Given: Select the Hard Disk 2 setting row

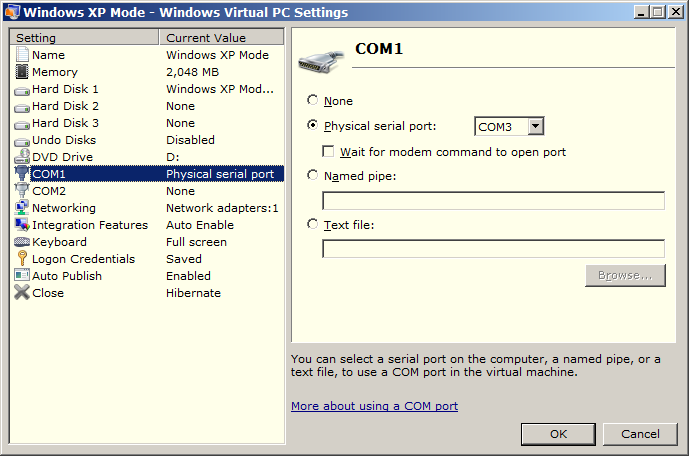Looking at the screenshot, I should pos(147,106).
